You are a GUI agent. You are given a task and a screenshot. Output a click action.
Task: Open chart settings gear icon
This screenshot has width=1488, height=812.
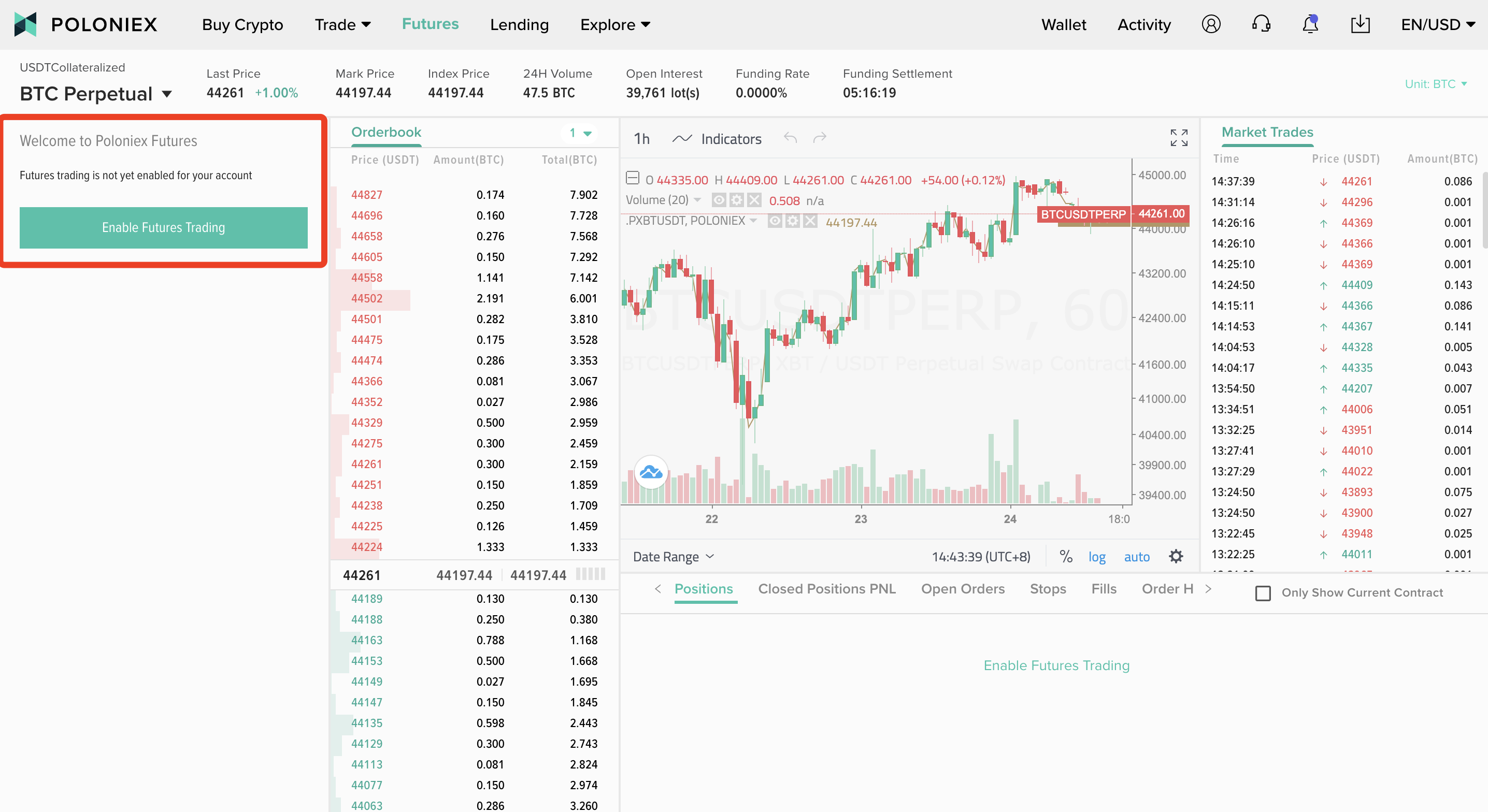1176,557
